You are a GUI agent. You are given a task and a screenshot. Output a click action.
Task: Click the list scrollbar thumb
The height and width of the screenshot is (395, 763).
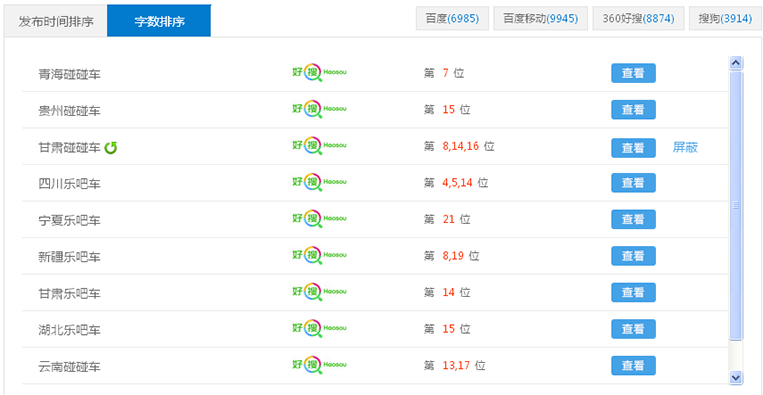tap(736, 206)
